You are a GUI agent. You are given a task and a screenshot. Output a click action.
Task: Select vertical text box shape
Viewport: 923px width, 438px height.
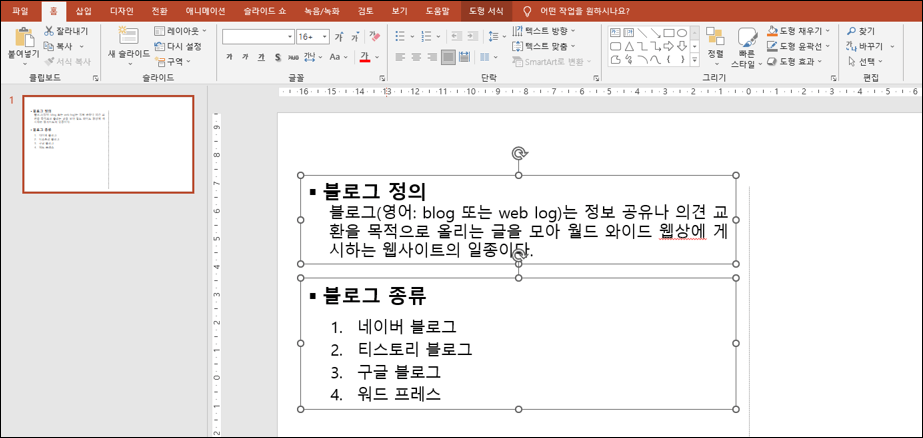click(x=628, y=32)
